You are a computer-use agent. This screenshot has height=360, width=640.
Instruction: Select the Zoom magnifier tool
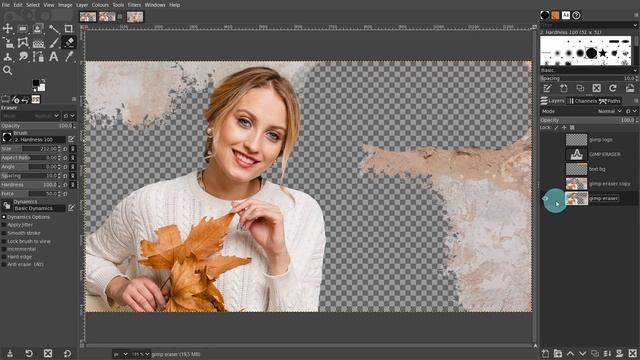[8, 70]
